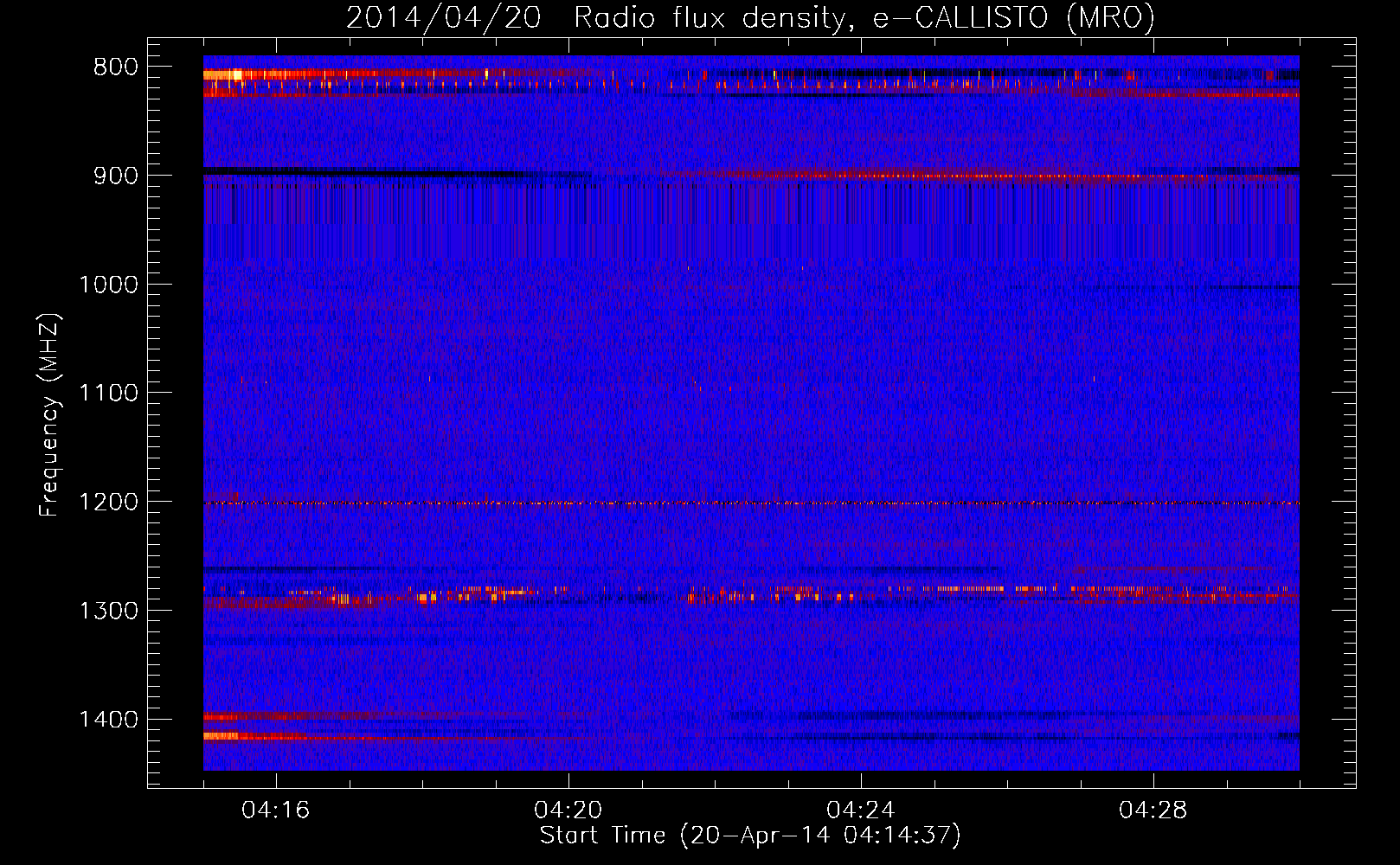This screenshot has width=1400, height=865.
Task: Click the 04:28 time axis label
Action: (1153, 811)
